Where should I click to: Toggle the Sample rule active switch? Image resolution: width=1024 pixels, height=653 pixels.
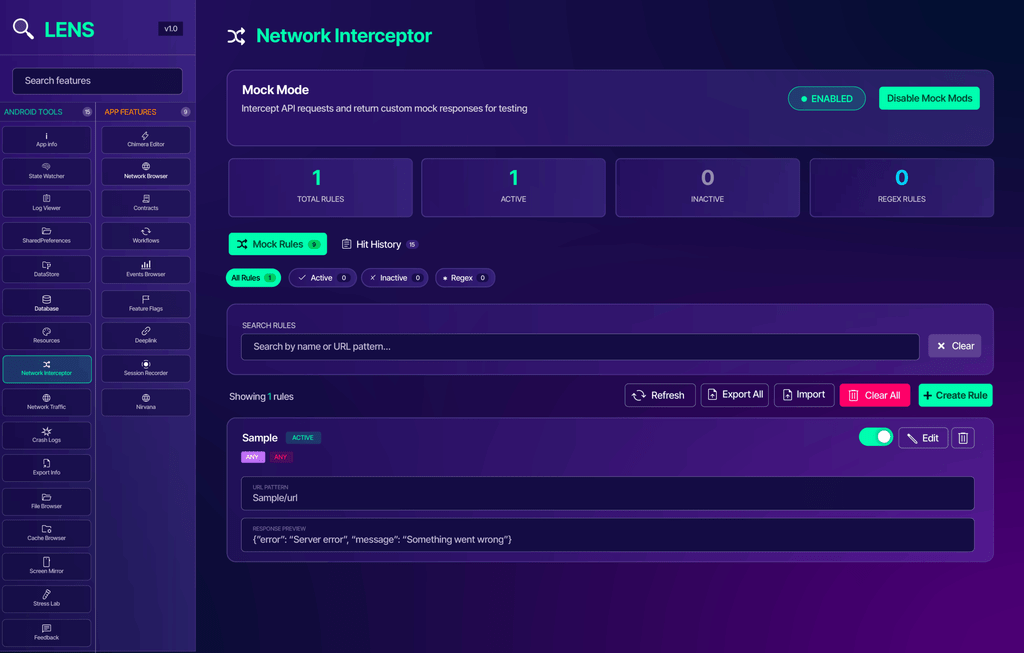coord(875,437)
